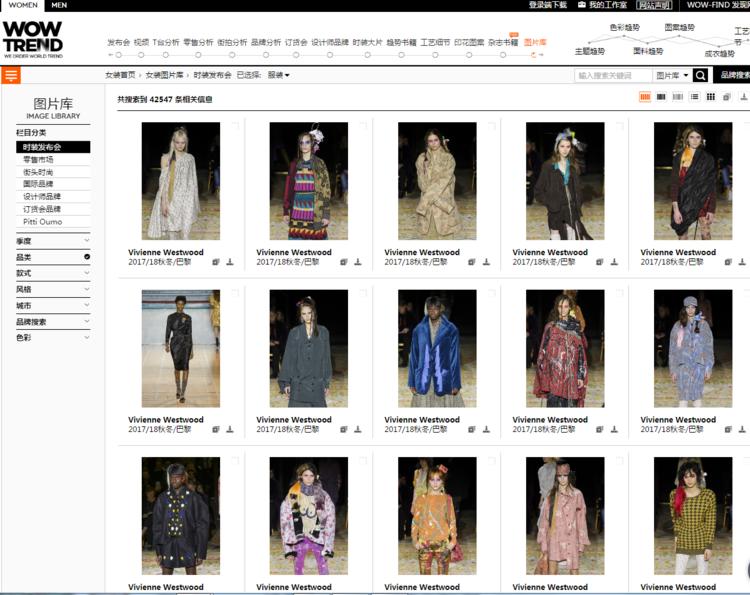
Task: Open 发布会 in the navigation bar
Action: tap(119, 42)
